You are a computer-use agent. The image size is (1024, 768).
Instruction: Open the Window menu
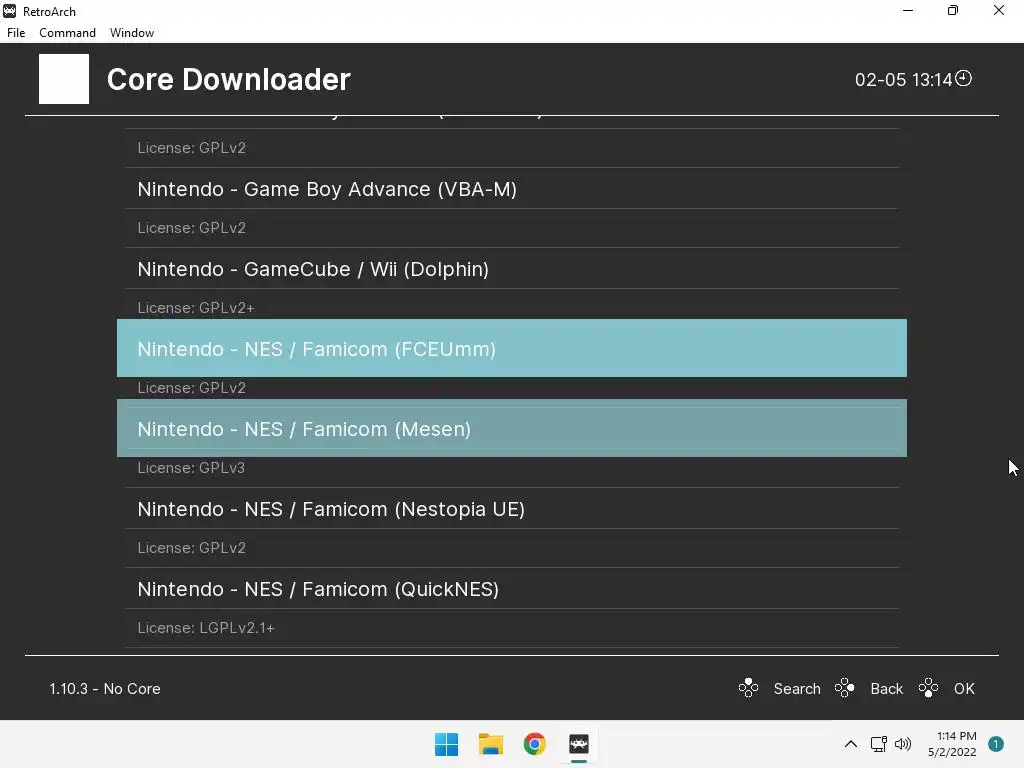click(x=132, y=33)
